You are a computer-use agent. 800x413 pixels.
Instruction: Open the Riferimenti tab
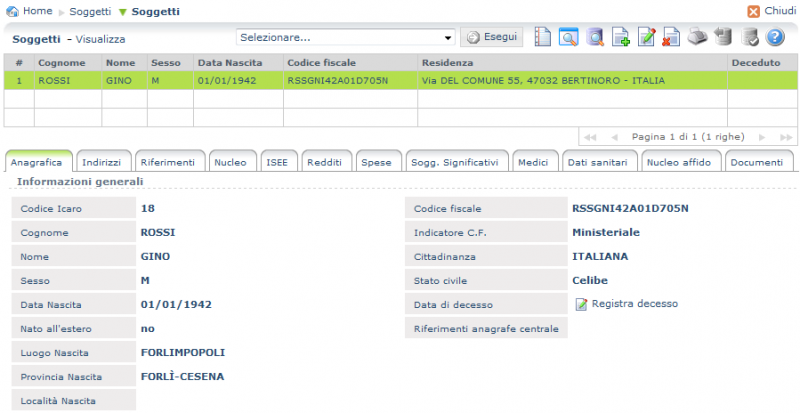(168, 163)
